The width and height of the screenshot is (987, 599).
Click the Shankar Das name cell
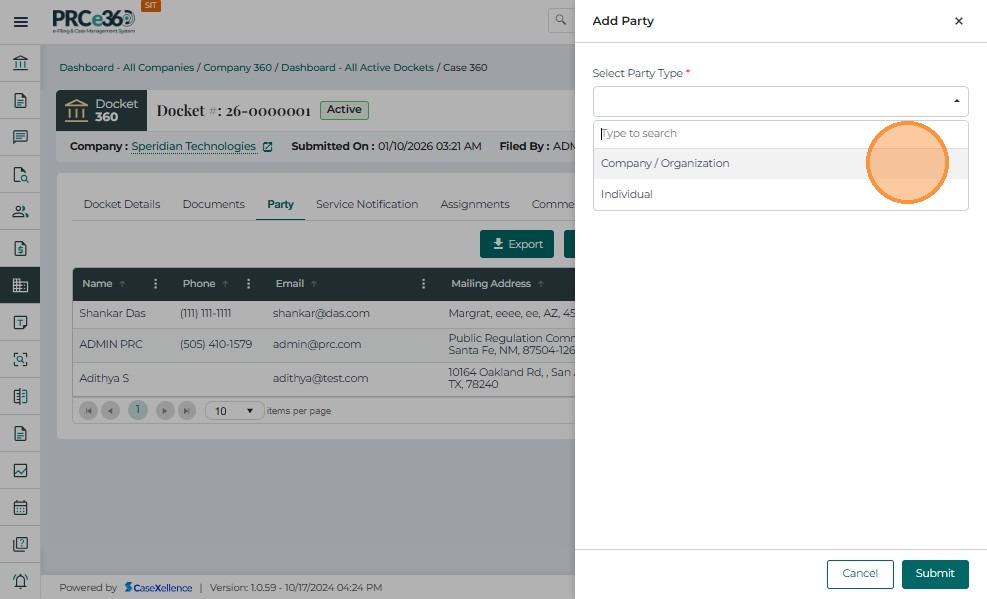point(112,313)
